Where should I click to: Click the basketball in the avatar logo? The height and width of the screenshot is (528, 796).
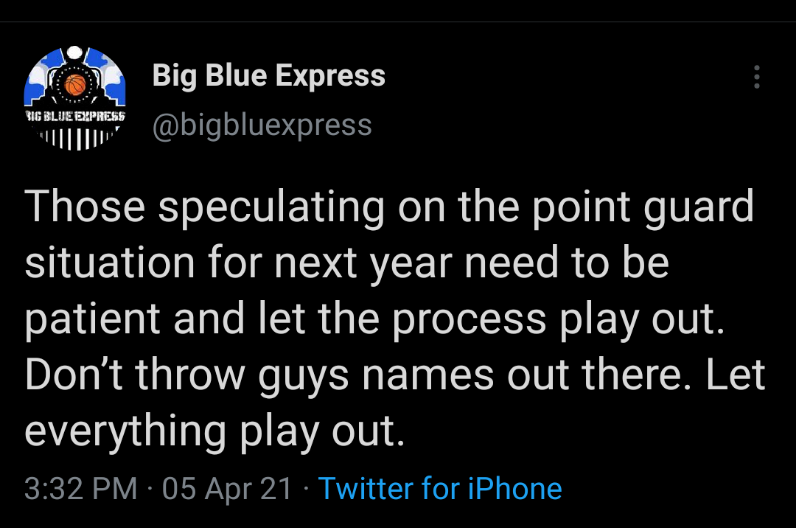pyautogui.click(x=75, y=85)
